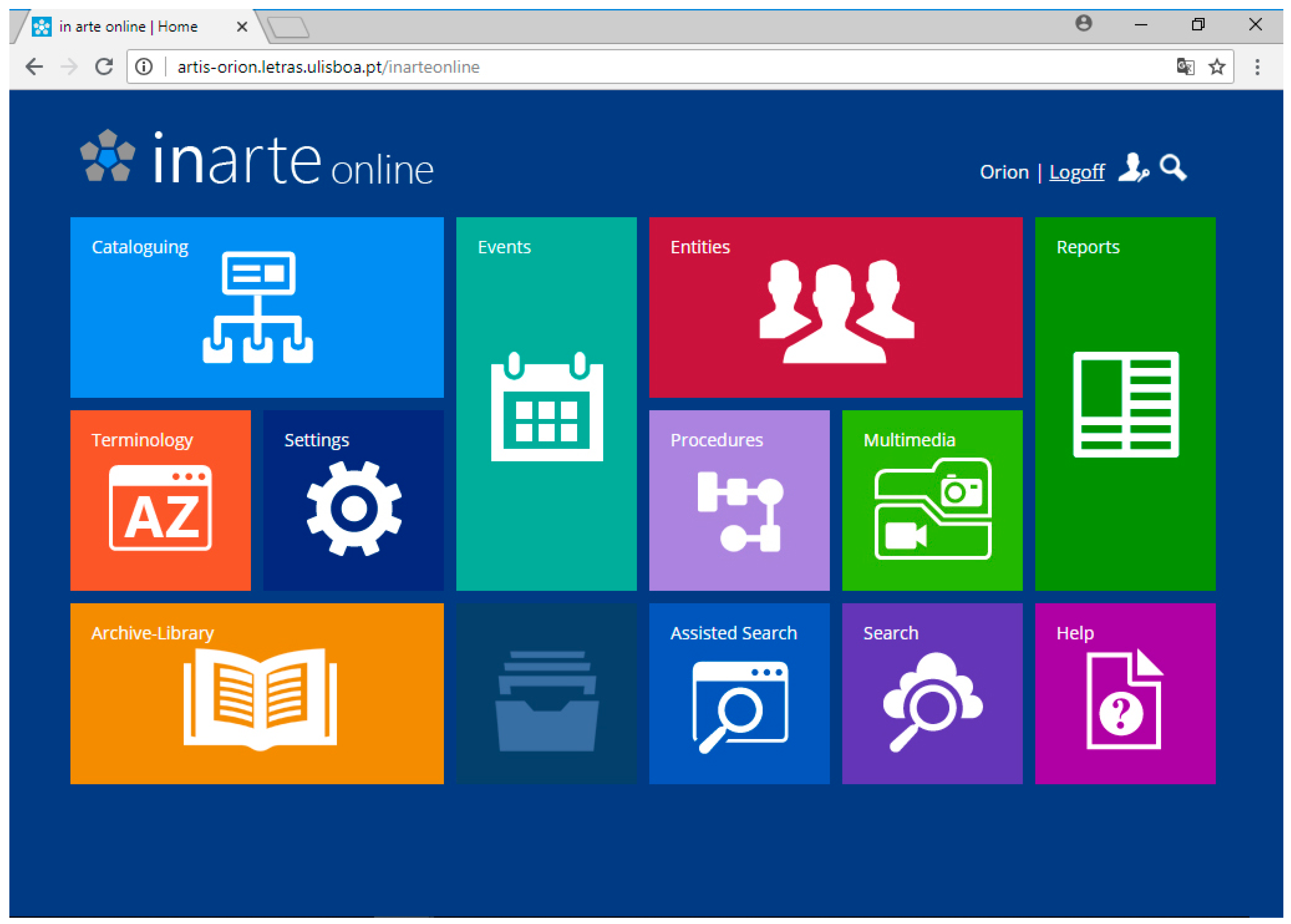Open the cloud Search tile

[x=931, y=693]
